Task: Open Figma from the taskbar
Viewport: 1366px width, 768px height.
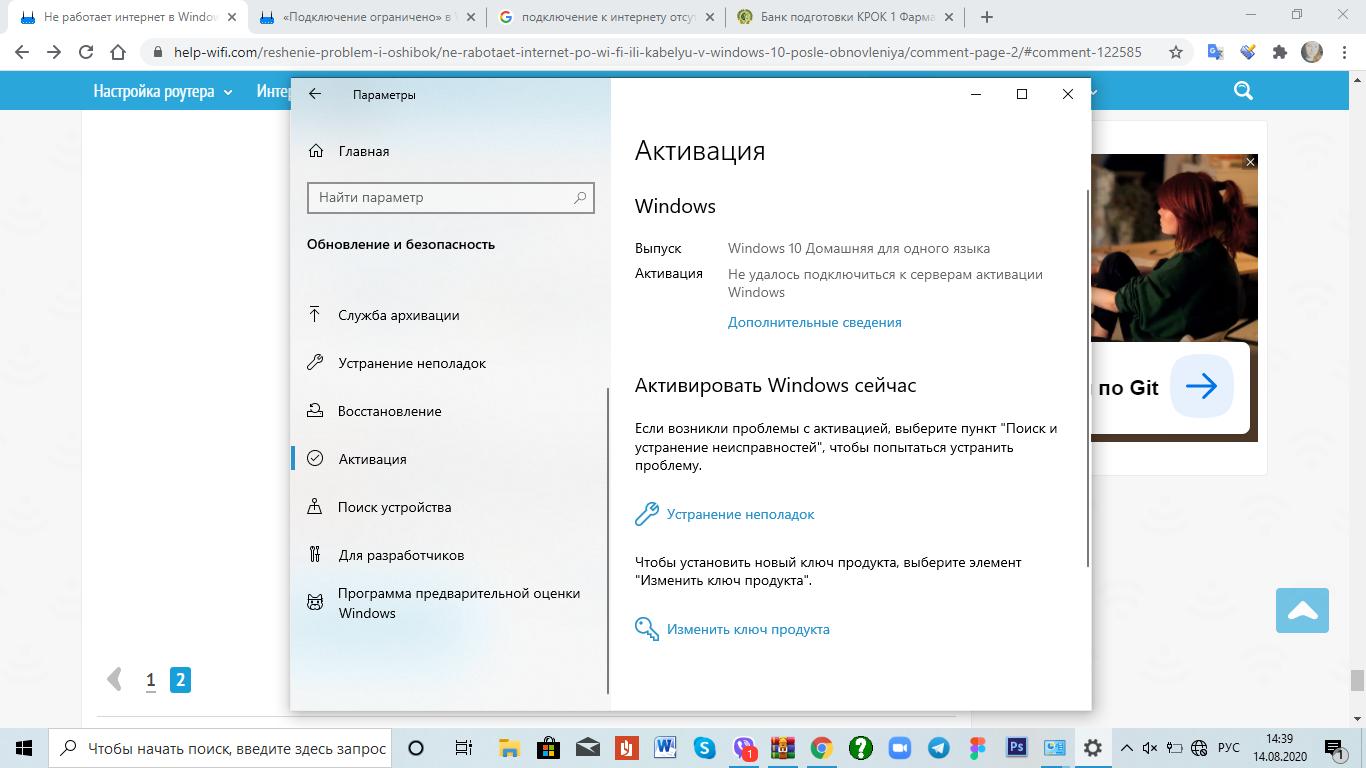Action: (x=977, y=748)
